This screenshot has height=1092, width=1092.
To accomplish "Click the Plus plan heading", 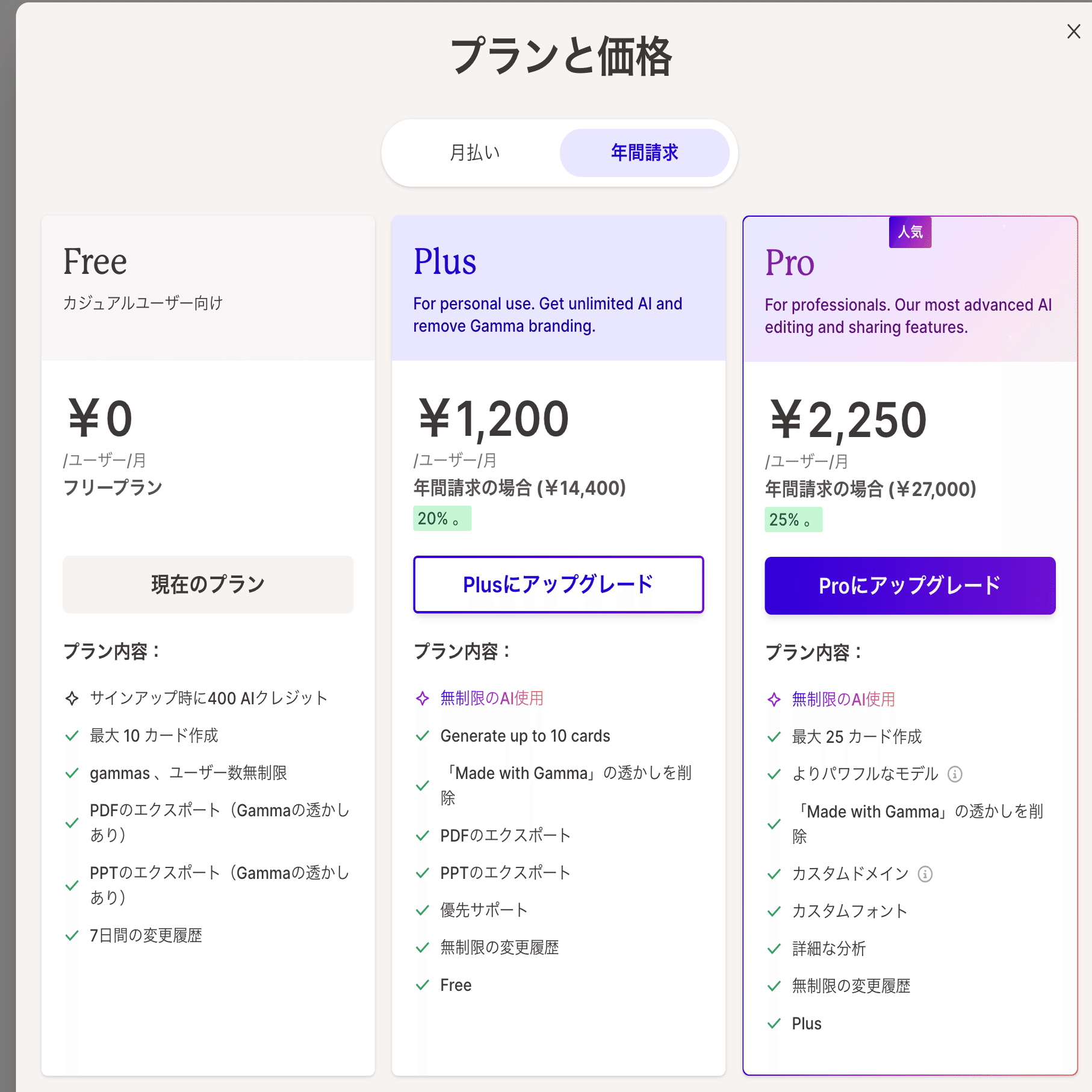I will click(x=445, y=262).
